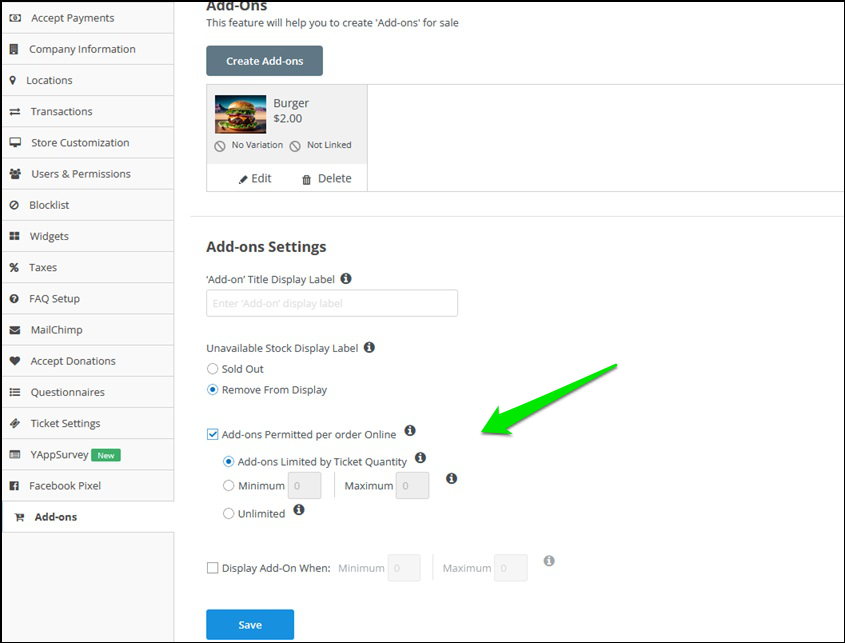This screenshot has height=643, width=845.
Task: Click the Burger add-on thumbnail image
Action: (240, 114)
